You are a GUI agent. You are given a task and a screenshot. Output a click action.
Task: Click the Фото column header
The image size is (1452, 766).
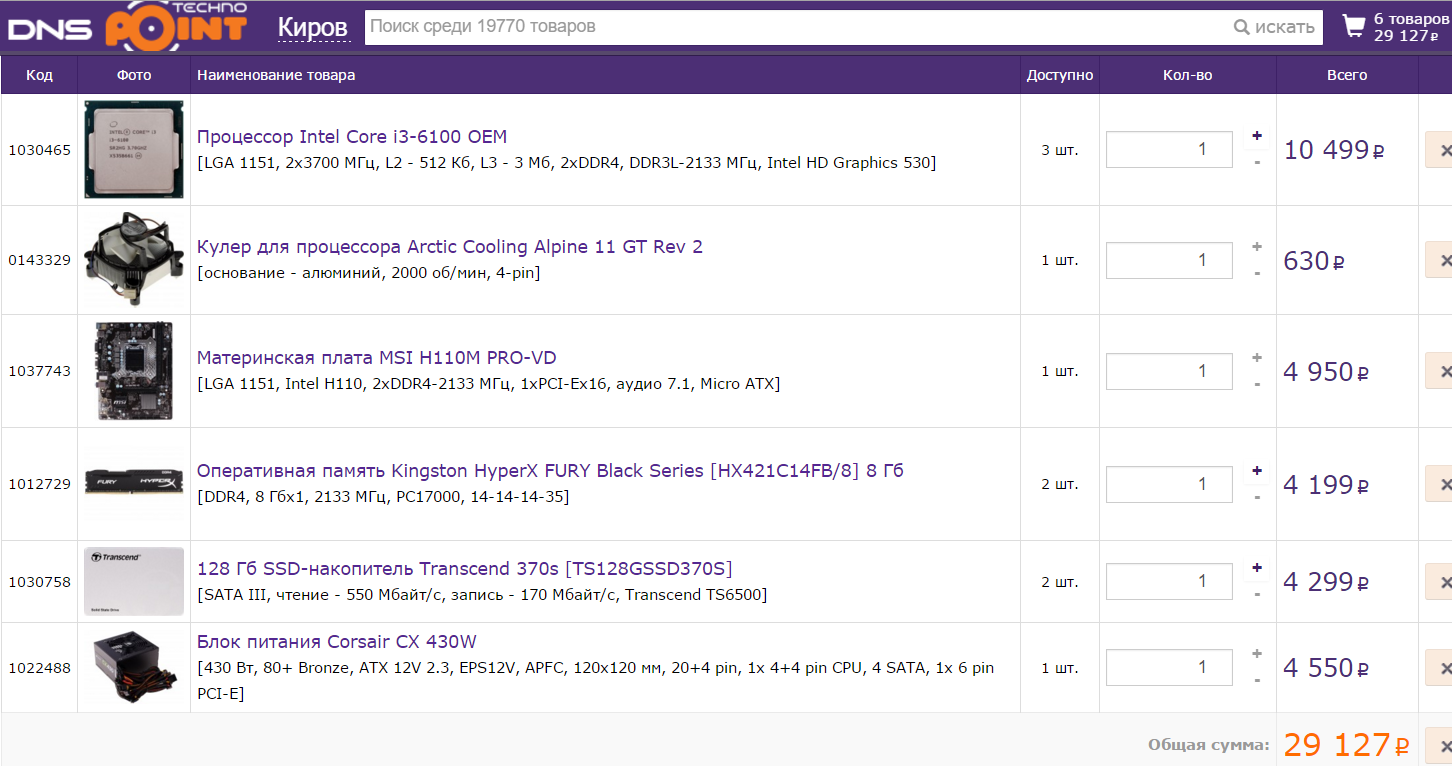[134, 75]
